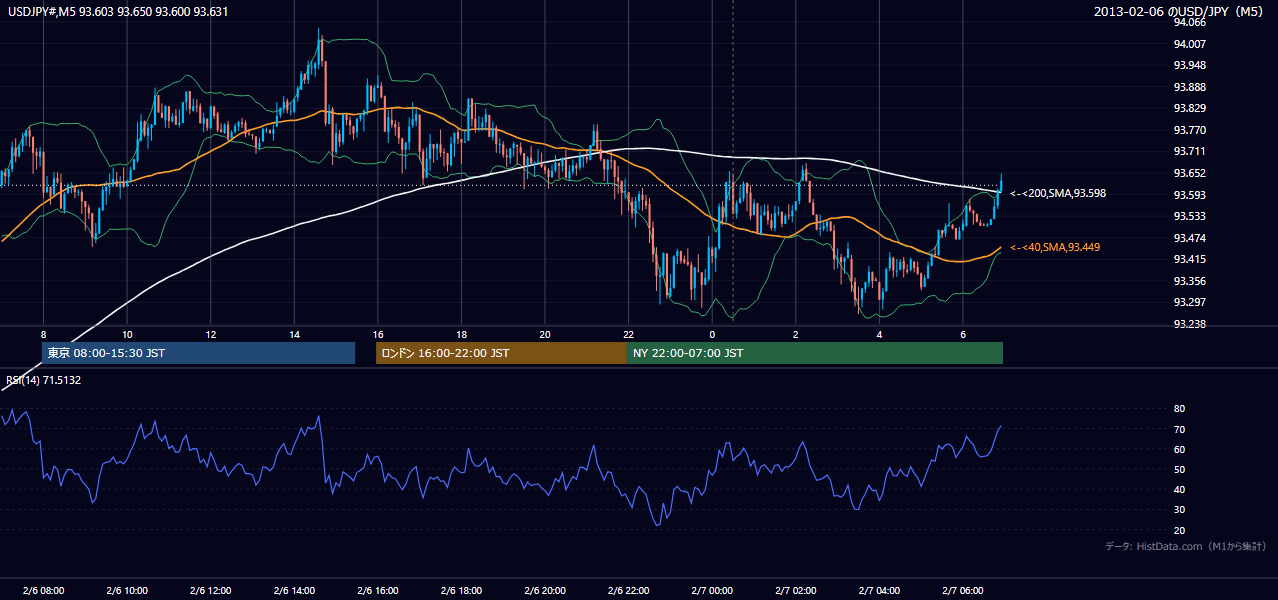
Task: Select the 200 SMA 93.598 label
Action: pyautogui.click(x=1058, y=193)
